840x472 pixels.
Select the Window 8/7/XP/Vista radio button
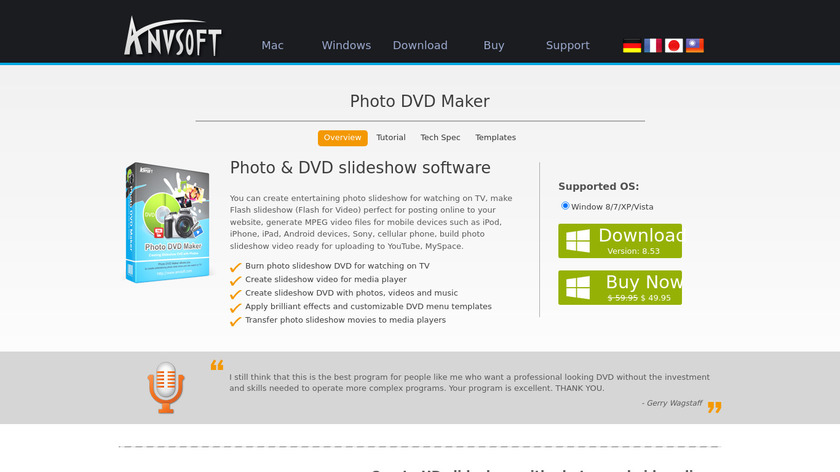click(565, 206)
